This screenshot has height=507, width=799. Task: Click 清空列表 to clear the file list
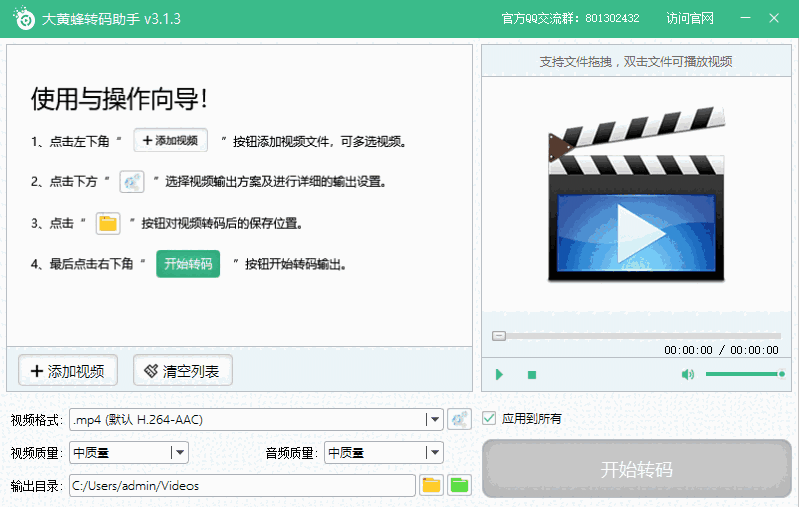tap(183, 371)
